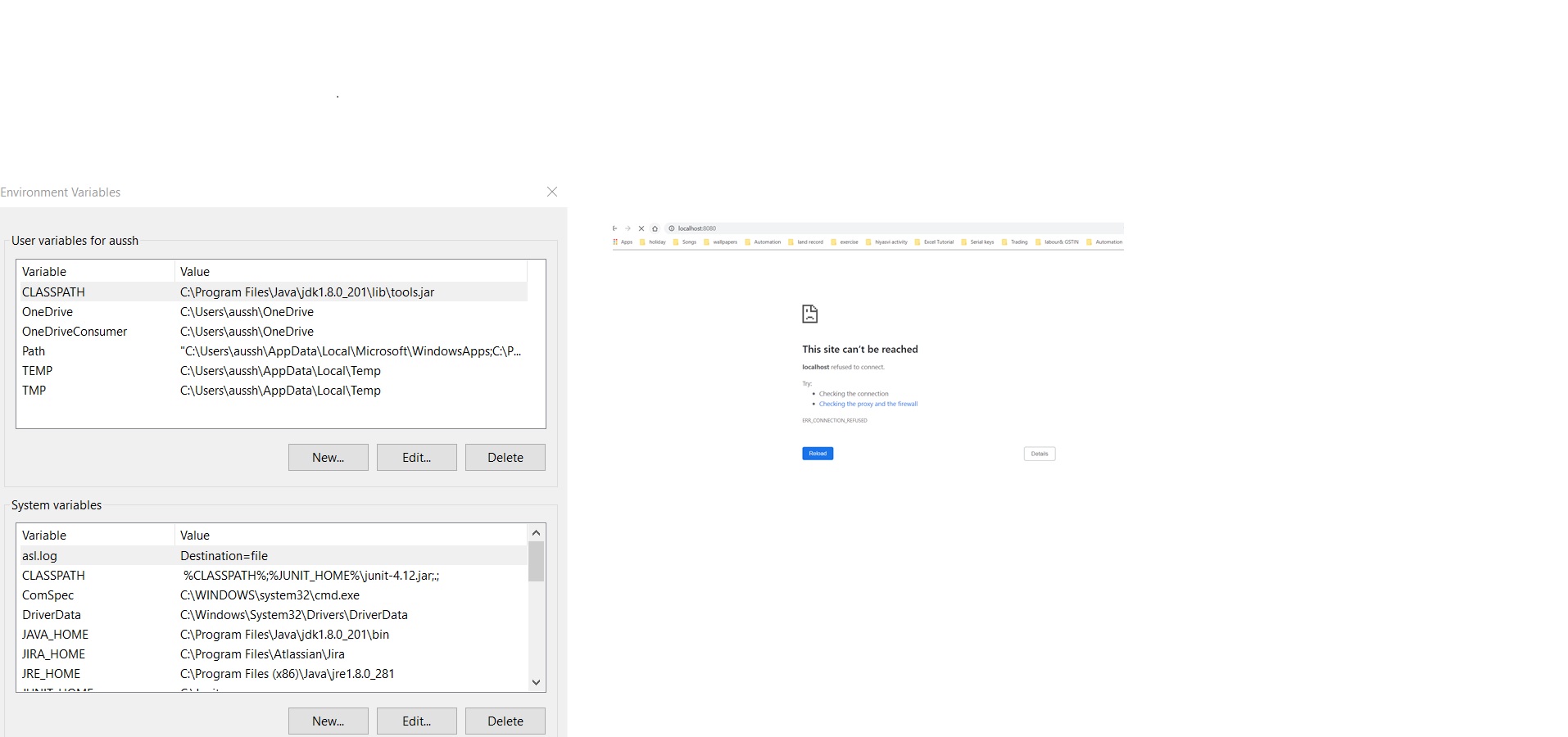Open the labour& GSTIN bookmark folder
Screen dimensions: 1568x737
[x=1058, y=242]
